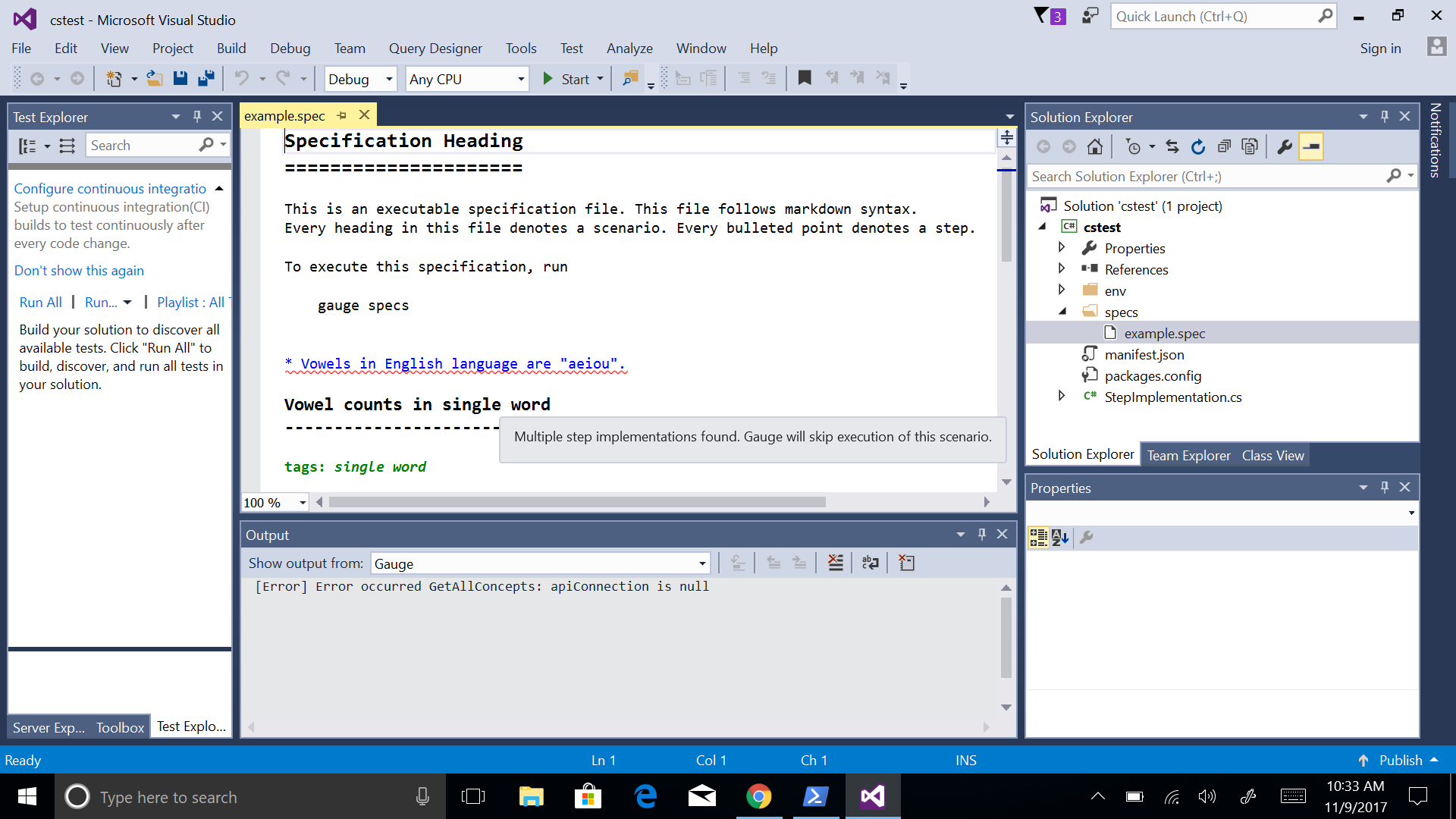Pin the example.spec tab
Image resolution: width=1456 pixels, height=819 pixels.
click(x=342, y=115)
